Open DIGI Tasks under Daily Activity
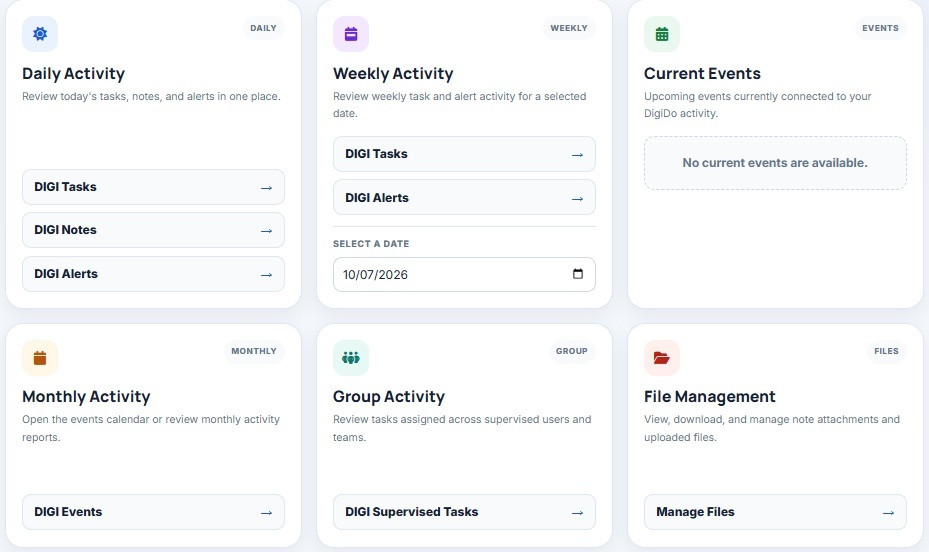Image resolution: width=929 pixels, height=552 pixels. (153, 187)
